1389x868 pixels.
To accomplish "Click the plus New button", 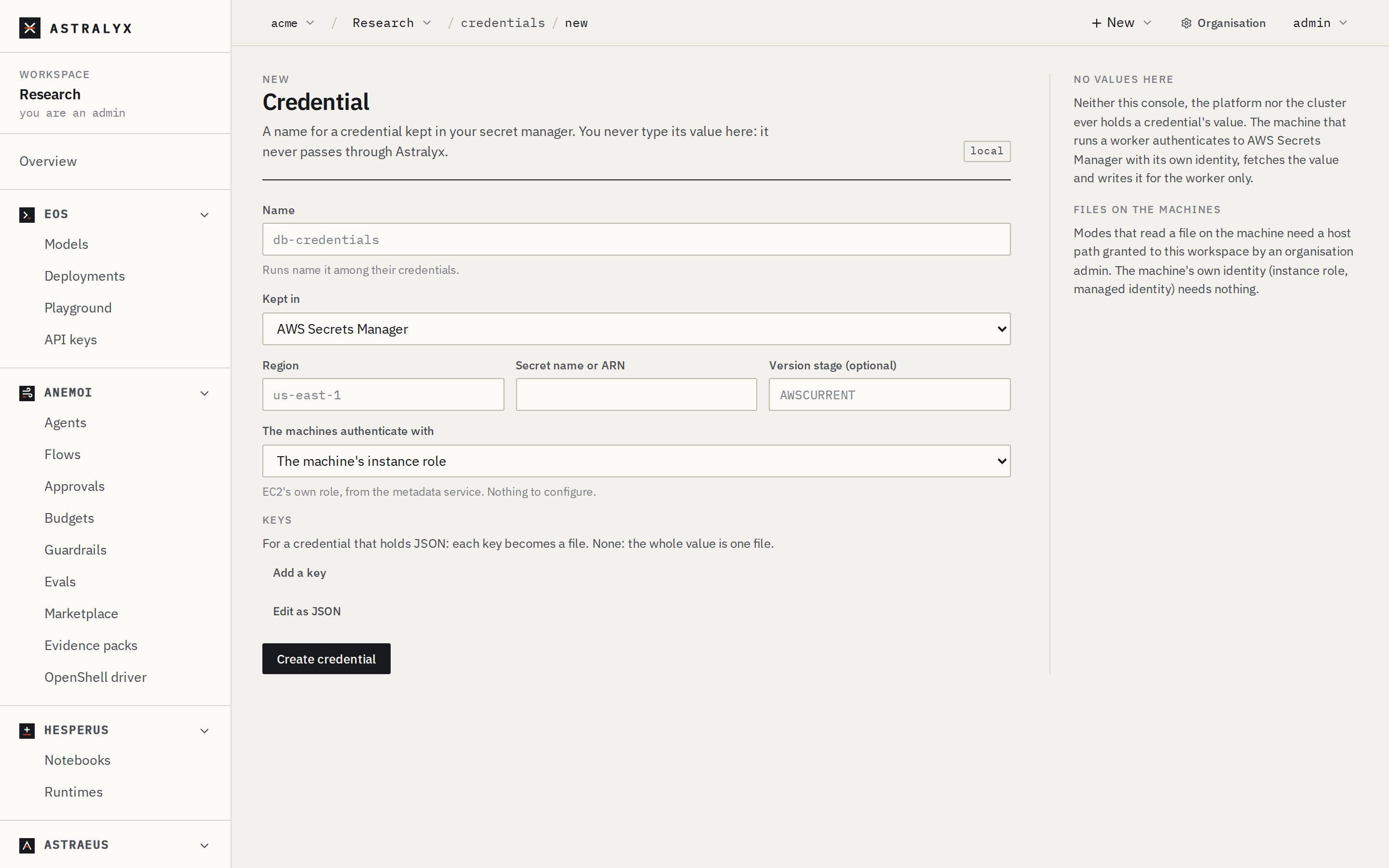I will 1121,23.
